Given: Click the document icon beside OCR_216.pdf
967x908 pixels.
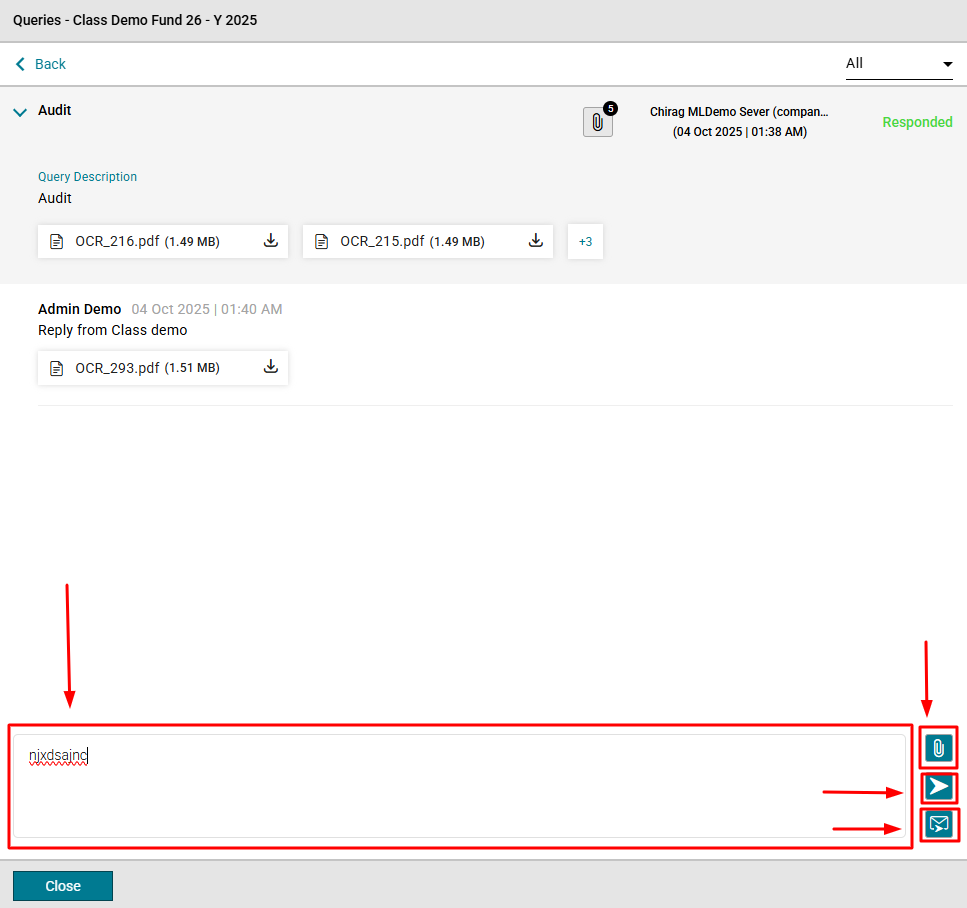Looking at the screenshot, I should pos(57,242).
